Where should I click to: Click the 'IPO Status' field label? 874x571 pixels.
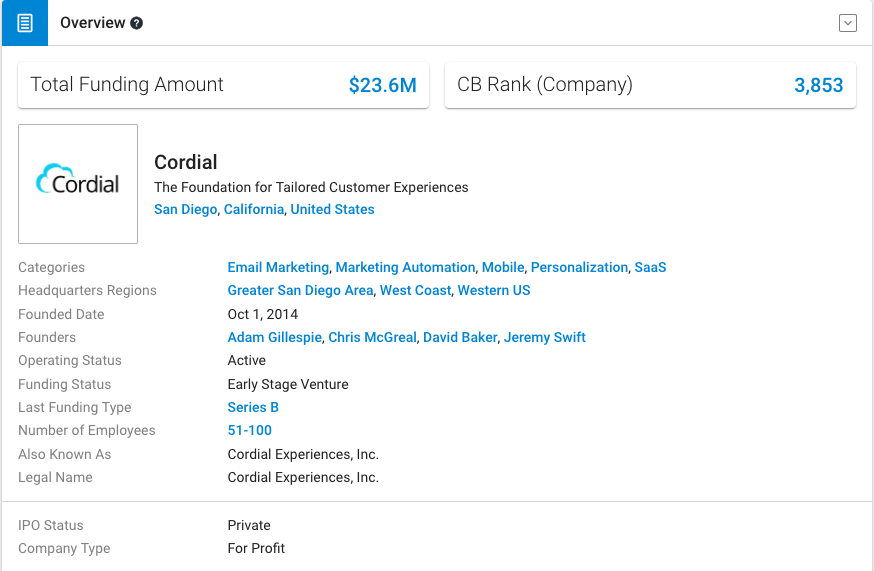click(51, 525)
